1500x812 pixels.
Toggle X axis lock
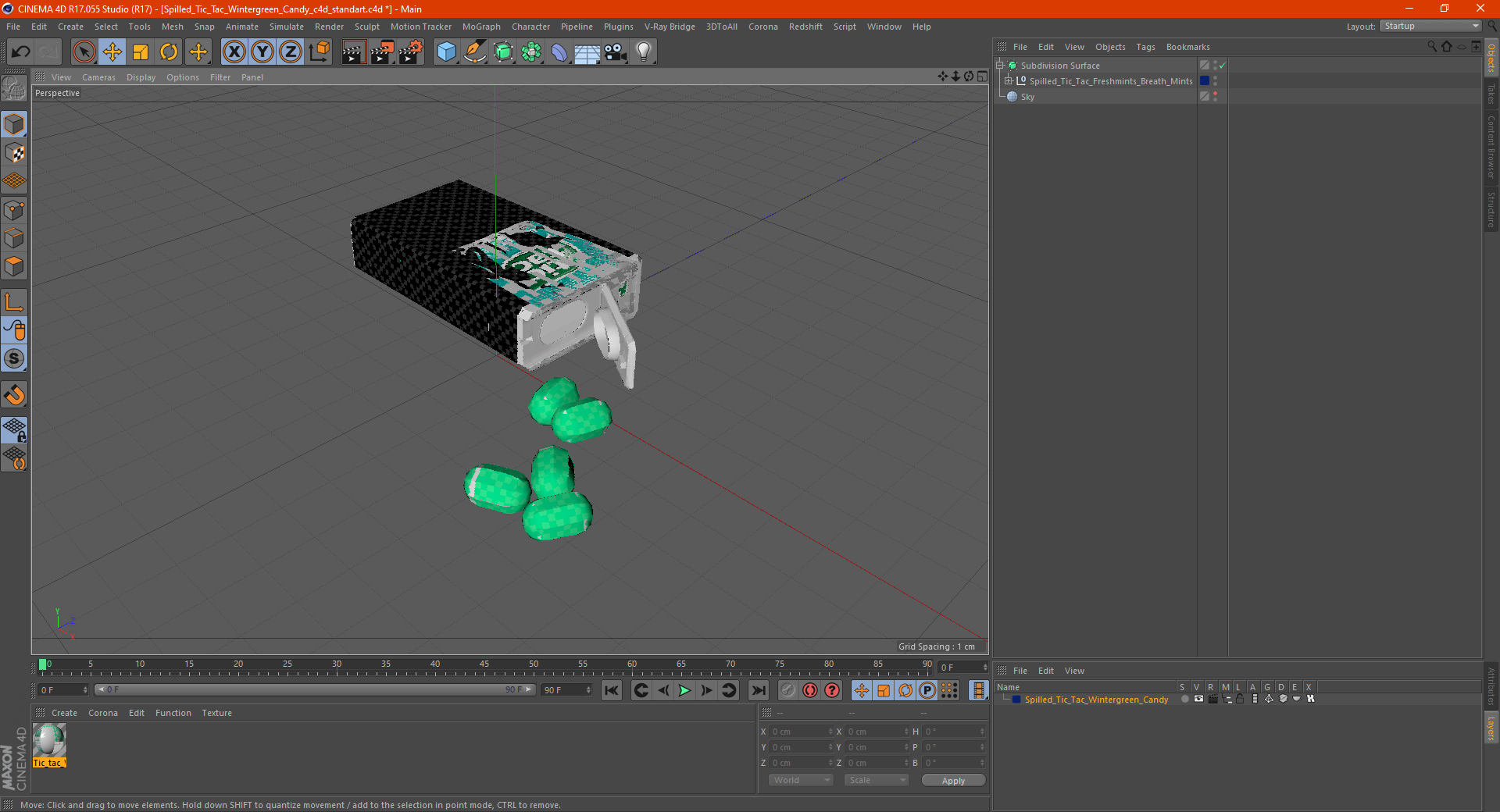tap(234, 52)
